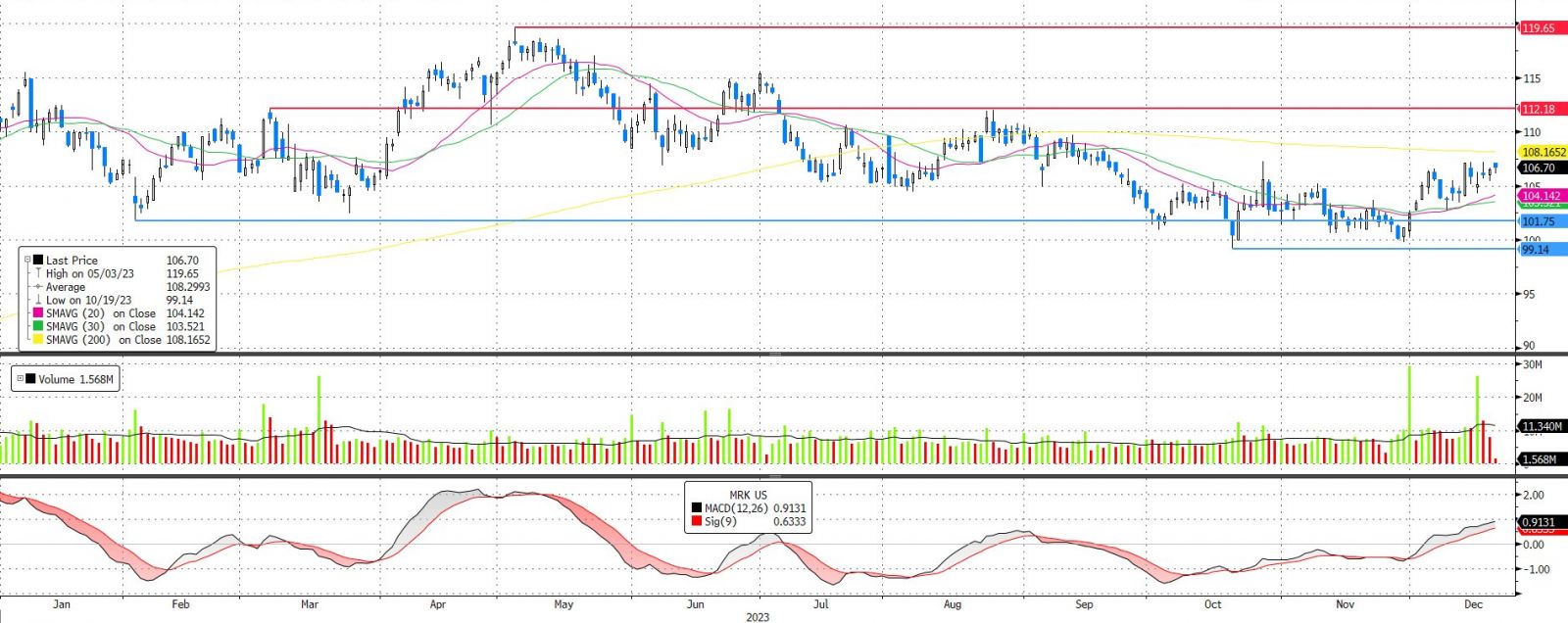
Task: Click the 'Volume 1.568M' legend label
Action: [76, 379]
